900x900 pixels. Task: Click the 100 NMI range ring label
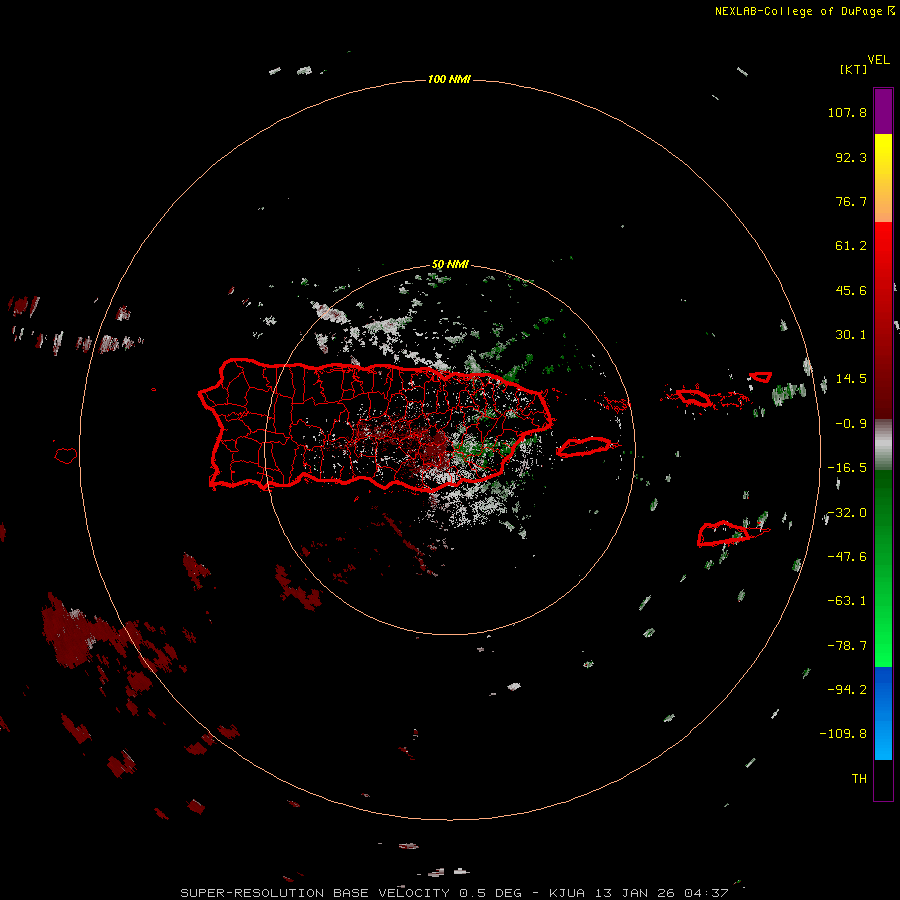click(x=449, y=79)
